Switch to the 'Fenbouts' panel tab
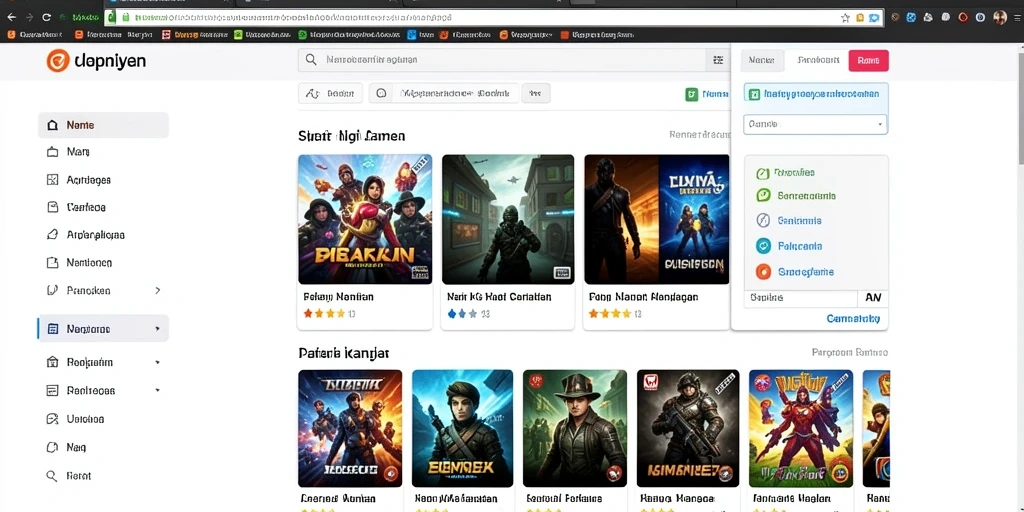Viewport: 1024px width, 512px height. point(818,60)
